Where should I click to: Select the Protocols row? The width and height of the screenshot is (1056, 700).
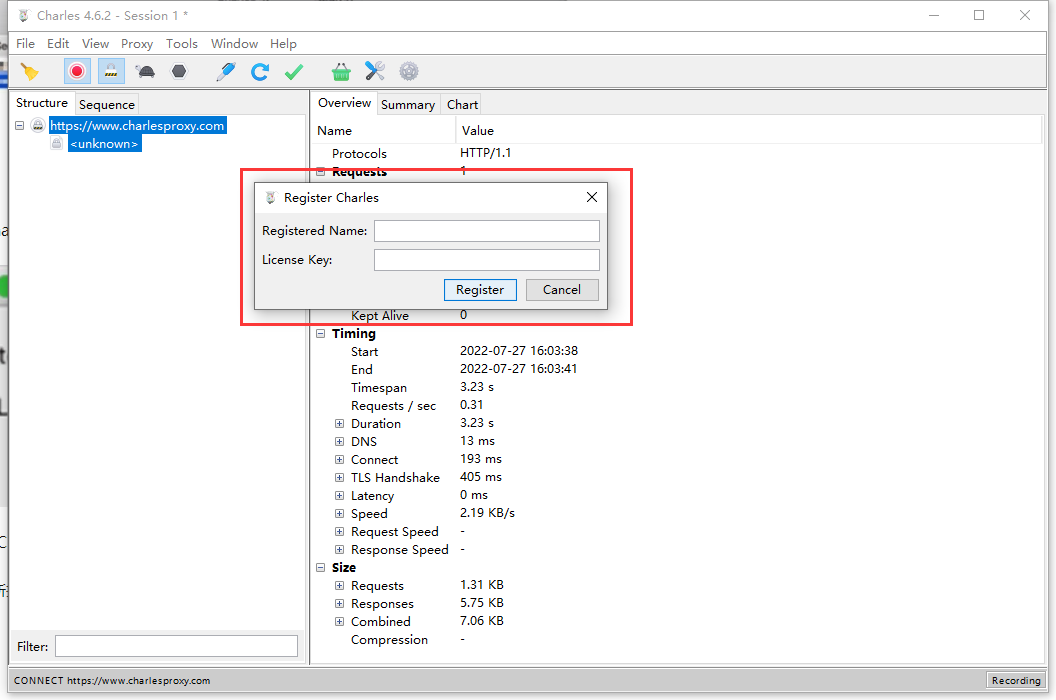pyautogui.click(x=678, y=154)
